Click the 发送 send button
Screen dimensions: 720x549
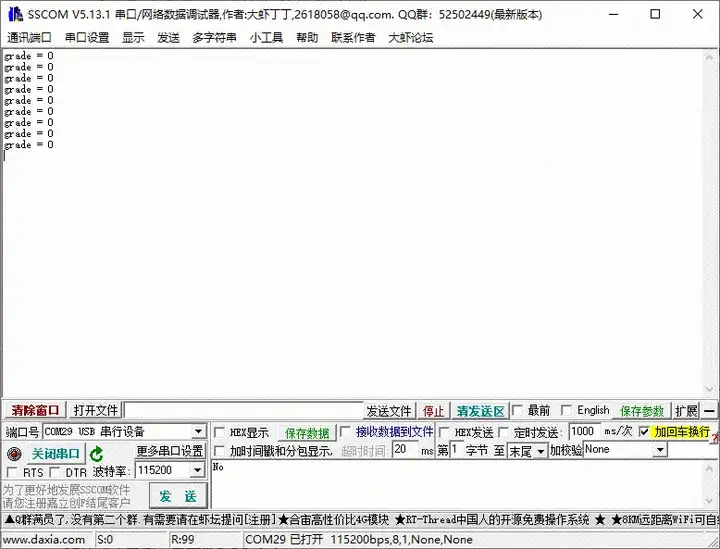(178, 496)
